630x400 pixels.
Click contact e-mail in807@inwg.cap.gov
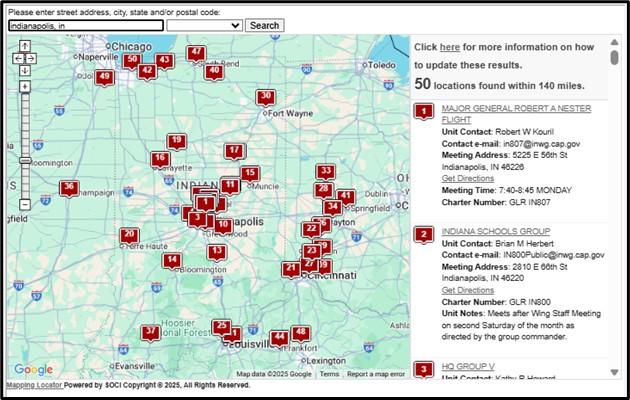point(542,144)
